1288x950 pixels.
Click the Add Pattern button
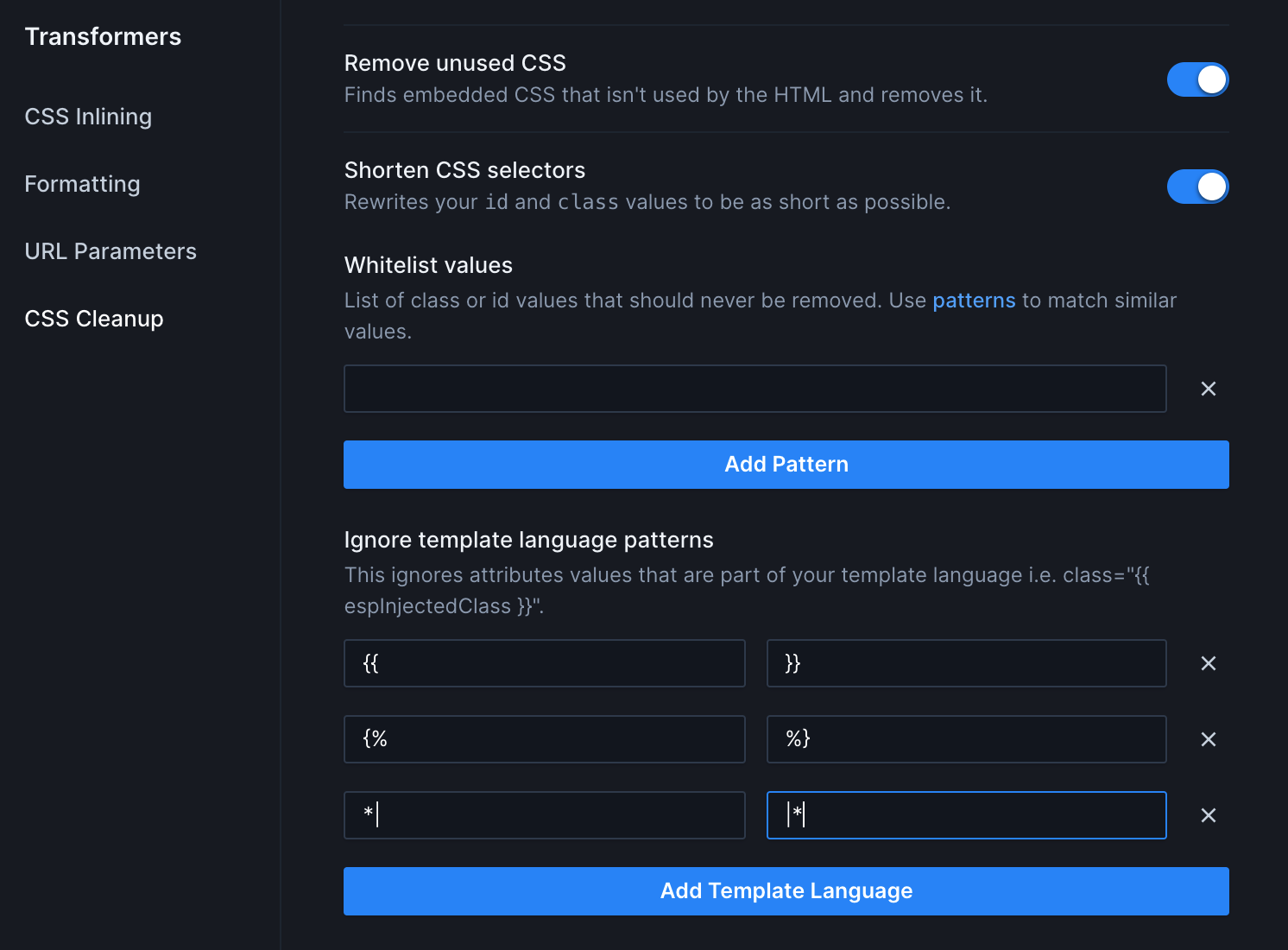[786, 465]
